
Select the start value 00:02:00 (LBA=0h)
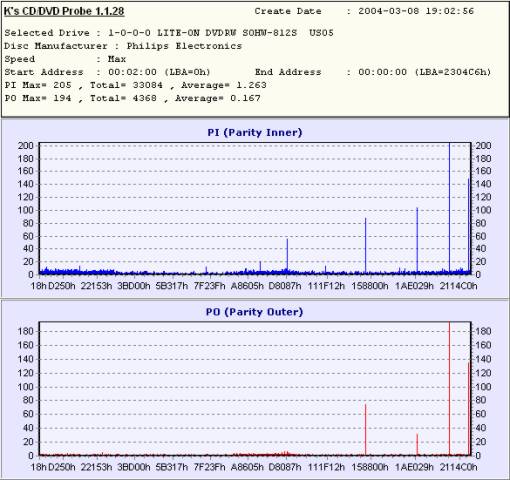159,72
